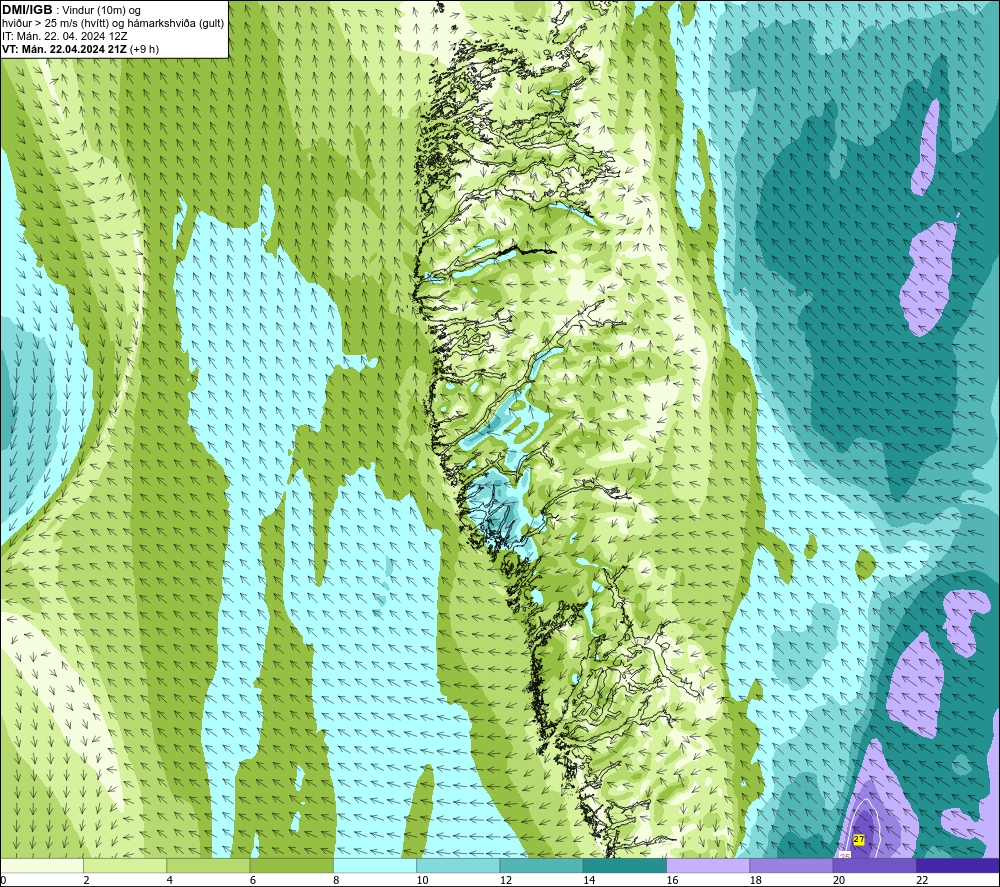1000x887 pixels.
Task: Click the '14' label on the wind scale
Action: click(x=589, y=881)
